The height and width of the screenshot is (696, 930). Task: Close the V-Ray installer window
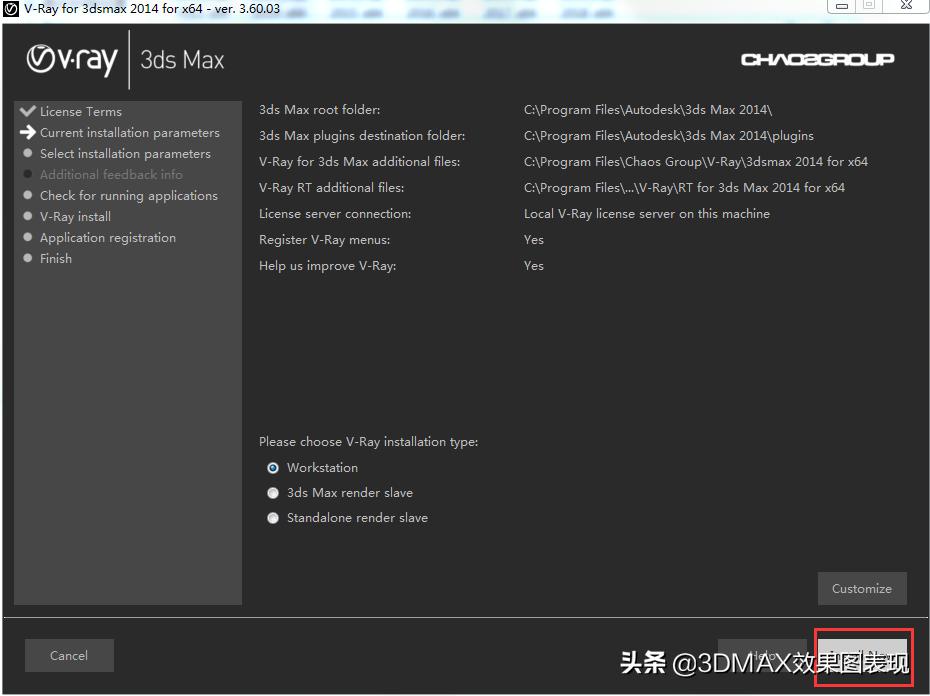[x=906, y=5]
